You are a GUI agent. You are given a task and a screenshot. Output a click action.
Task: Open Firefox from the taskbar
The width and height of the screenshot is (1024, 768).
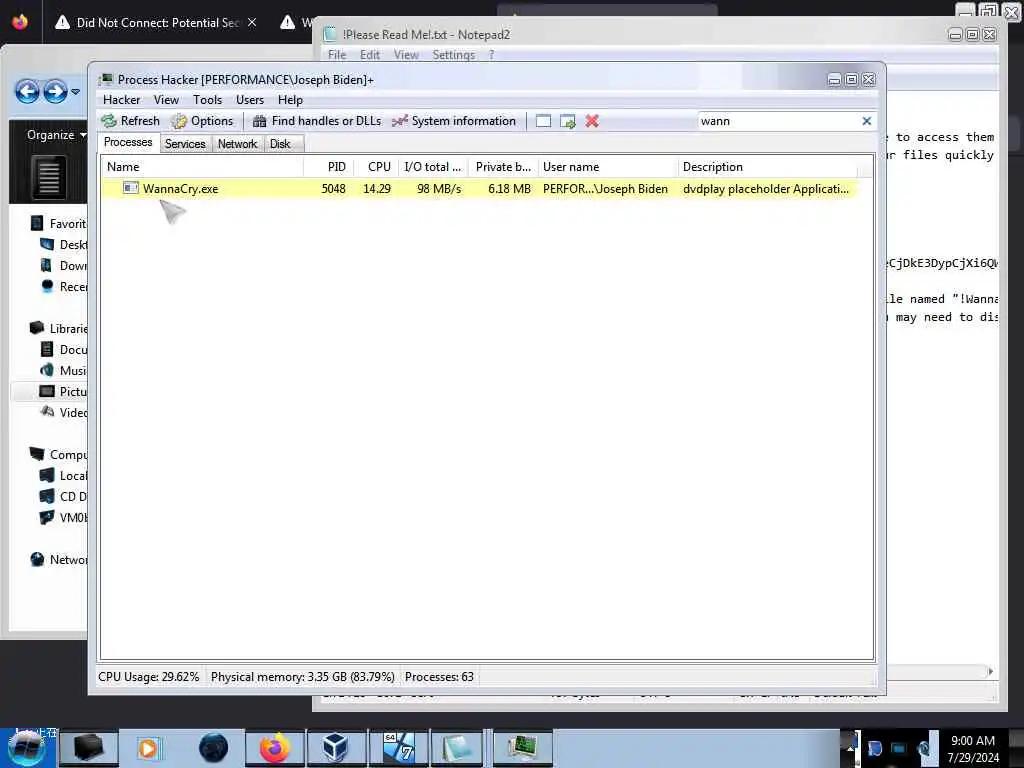(275, 748)
